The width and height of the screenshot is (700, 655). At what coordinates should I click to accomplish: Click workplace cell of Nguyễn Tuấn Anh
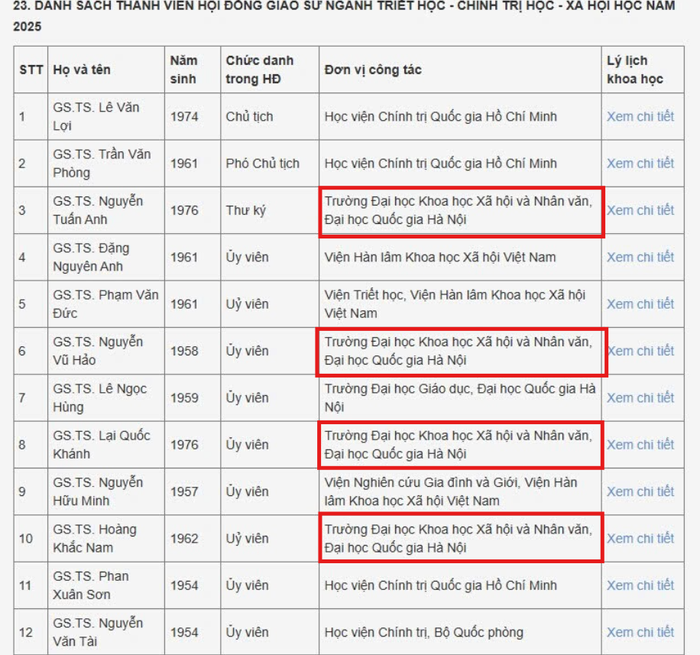(458, 210)
